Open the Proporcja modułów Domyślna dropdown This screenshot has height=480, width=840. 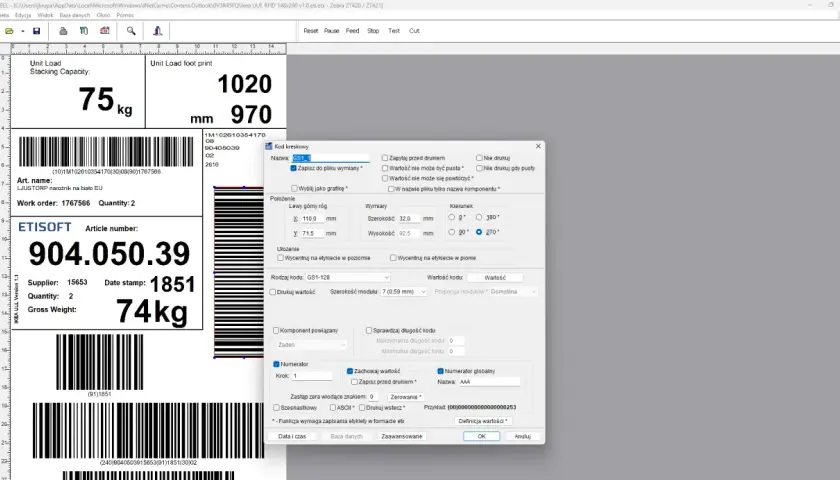513,292
